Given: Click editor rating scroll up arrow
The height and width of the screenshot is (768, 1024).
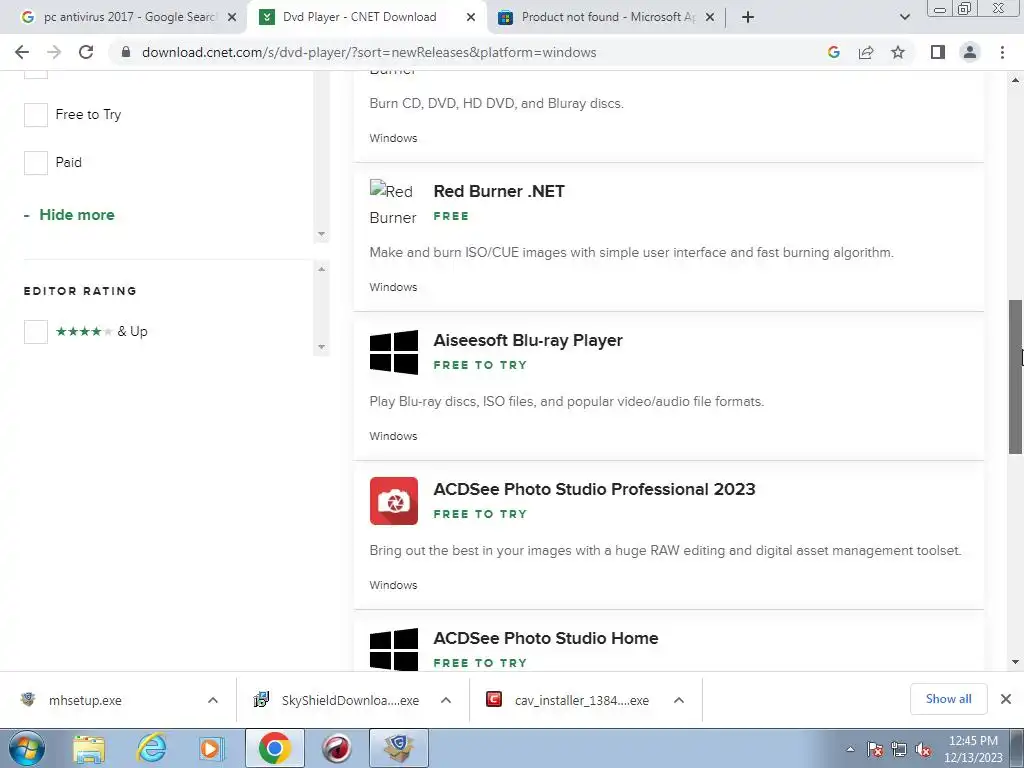Looking at the screenshot, I should tap(321, 269).
